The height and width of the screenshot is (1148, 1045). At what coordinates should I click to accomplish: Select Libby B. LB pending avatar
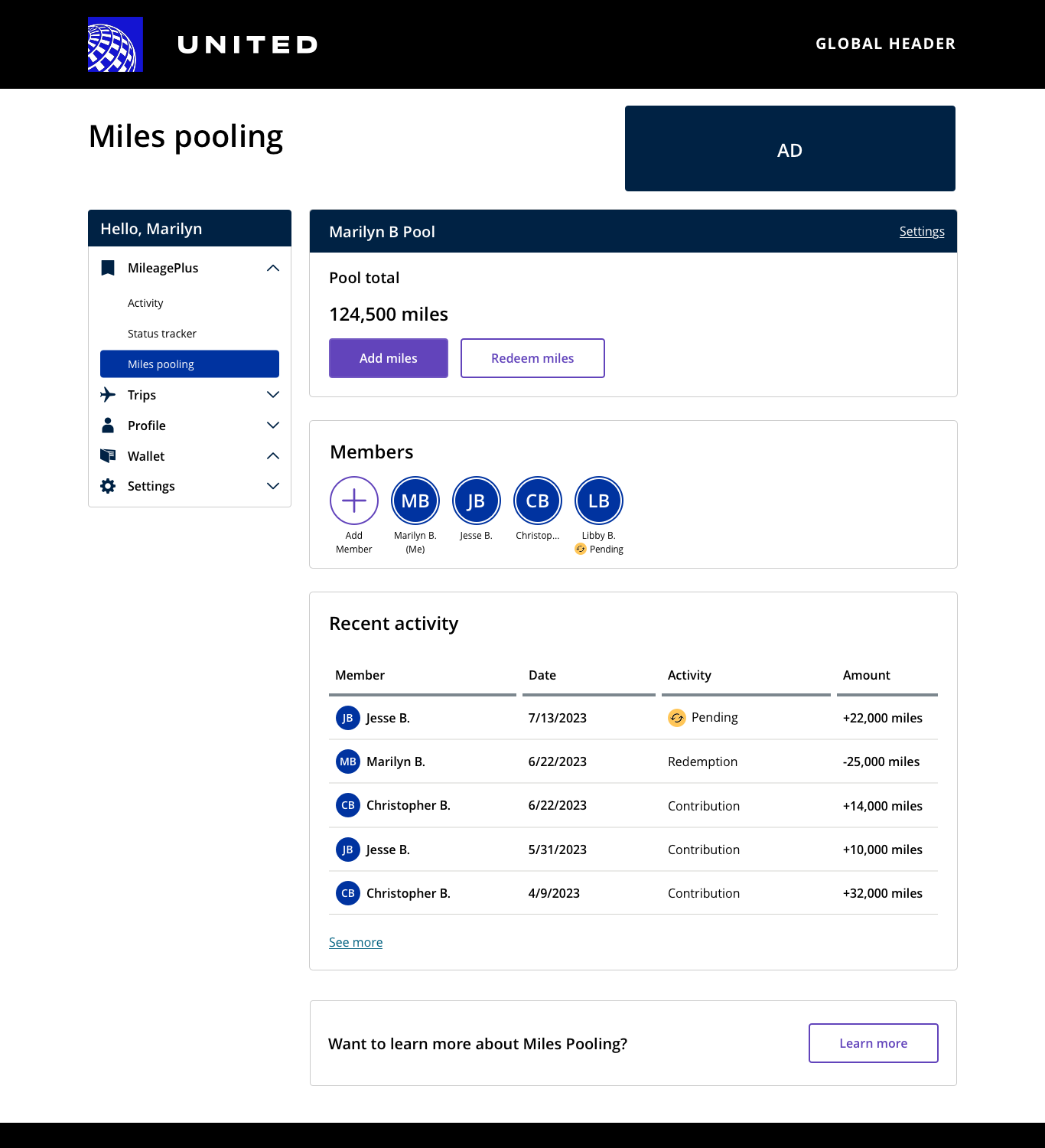tap(599, 501)
